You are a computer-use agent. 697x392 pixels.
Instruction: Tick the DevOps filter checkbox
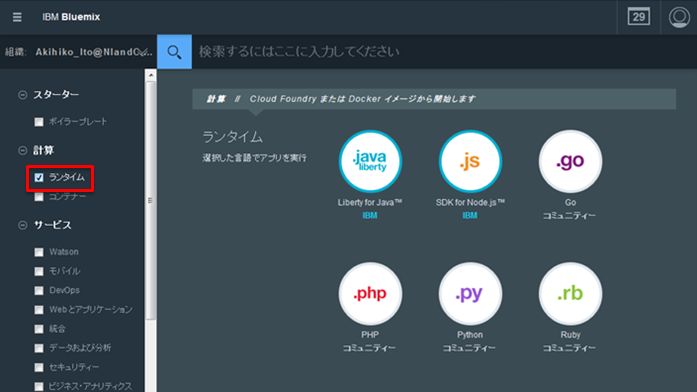pos(39,290)
